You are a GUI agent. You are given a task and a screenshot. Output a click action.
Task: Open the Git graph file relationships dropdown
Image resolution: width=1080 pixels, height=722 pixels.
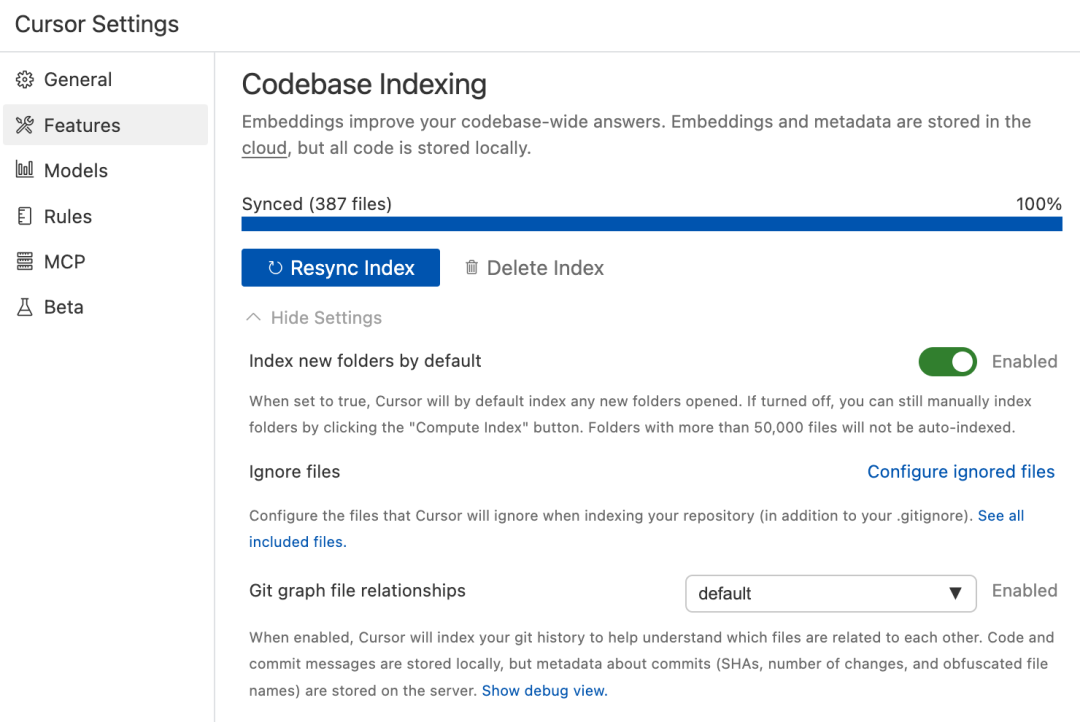830,593
